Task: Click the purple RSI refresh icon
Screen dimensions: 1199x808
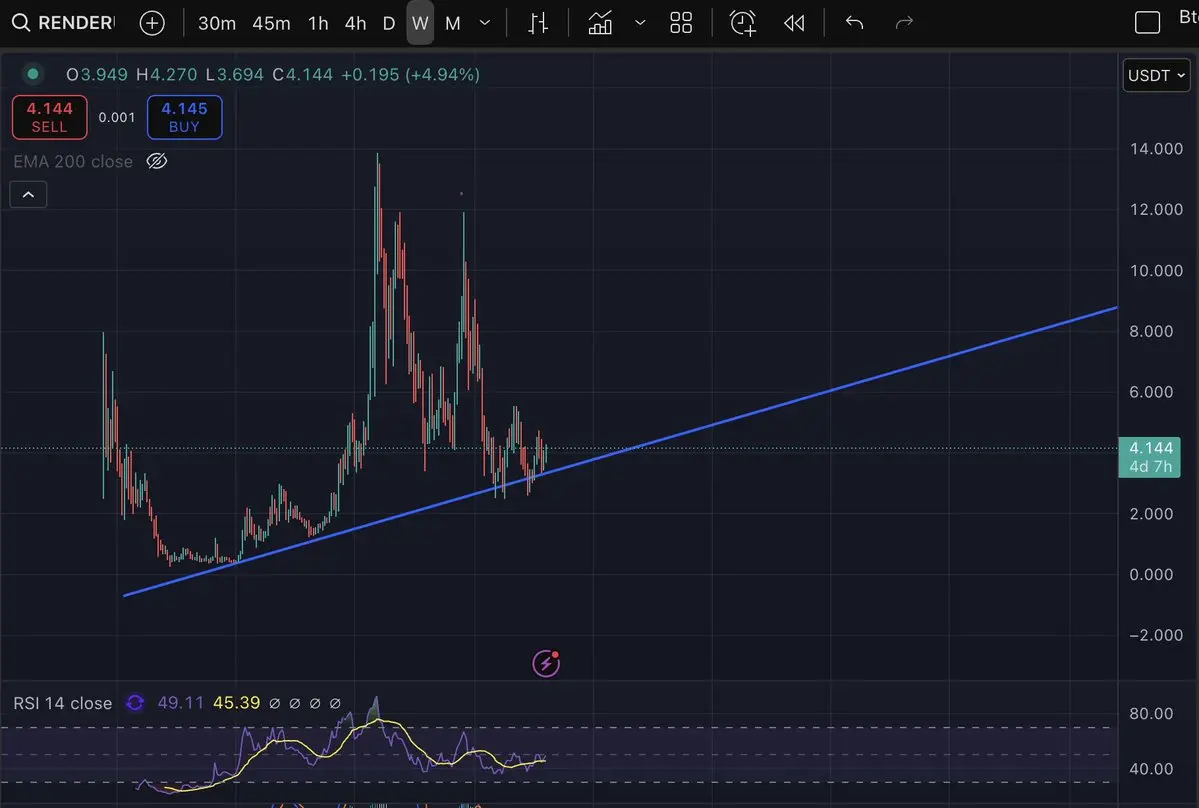Action: coord(135,703)
